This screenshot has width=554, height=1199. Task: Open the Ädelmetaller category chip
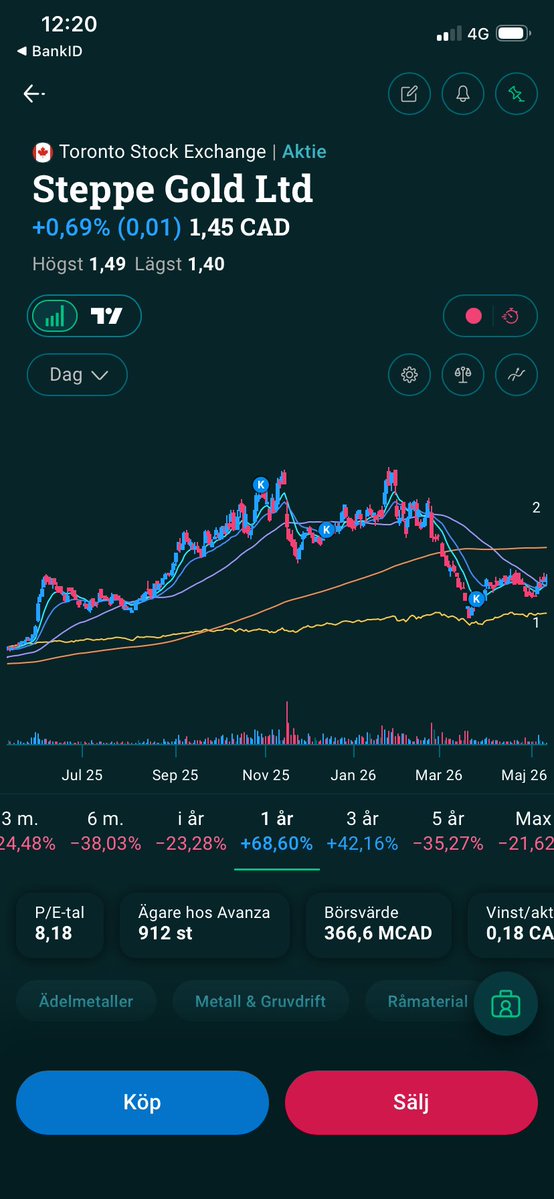86,1001
